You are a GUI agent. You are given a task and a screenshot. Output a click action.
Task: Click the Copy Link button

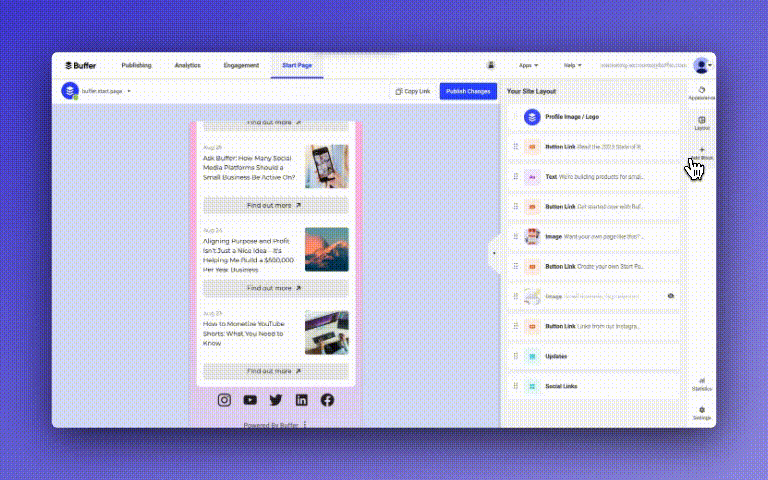tap(413, 91)
